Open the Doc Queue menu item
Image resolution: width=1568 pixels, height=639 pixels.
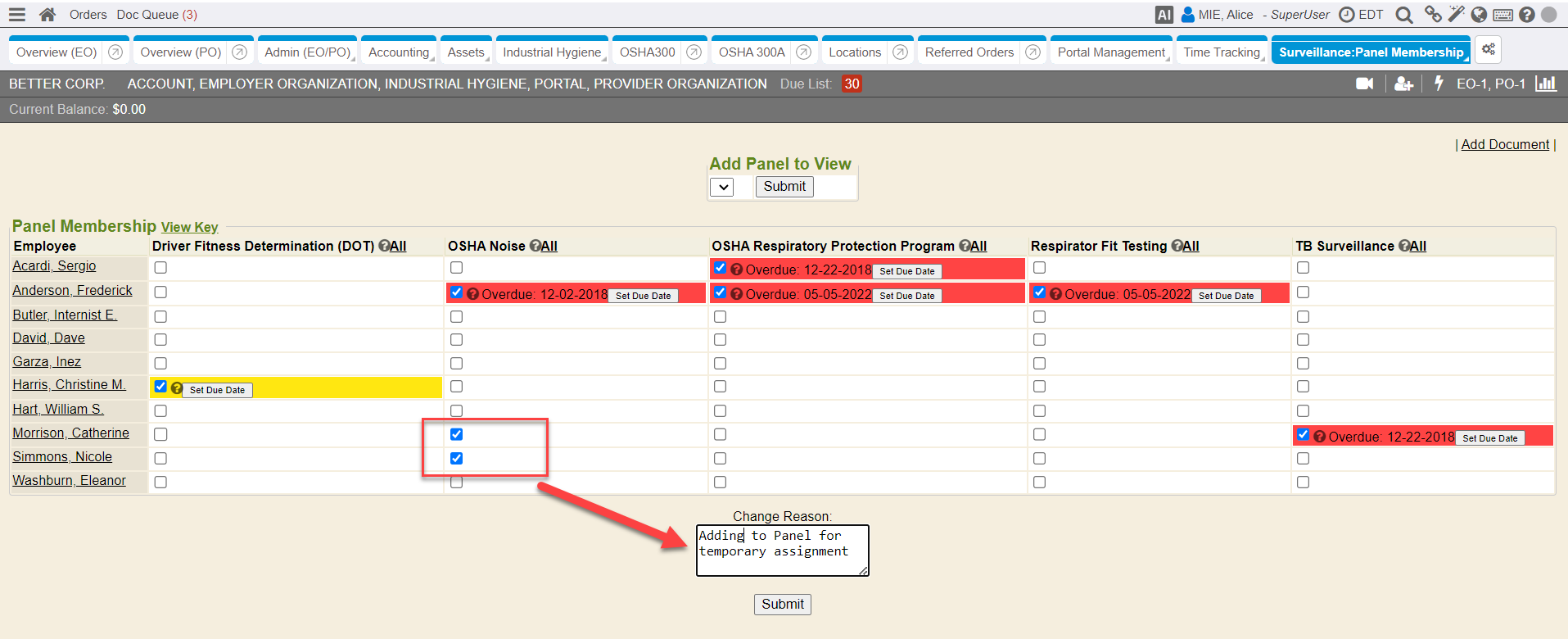point(156,15)
